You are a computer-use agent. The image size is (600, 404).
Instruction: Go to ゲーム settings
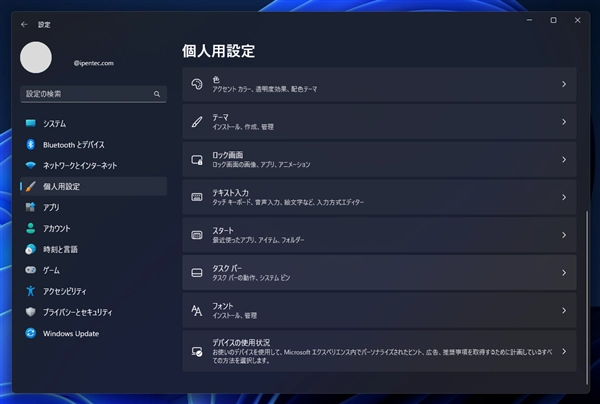pos(93,270)
